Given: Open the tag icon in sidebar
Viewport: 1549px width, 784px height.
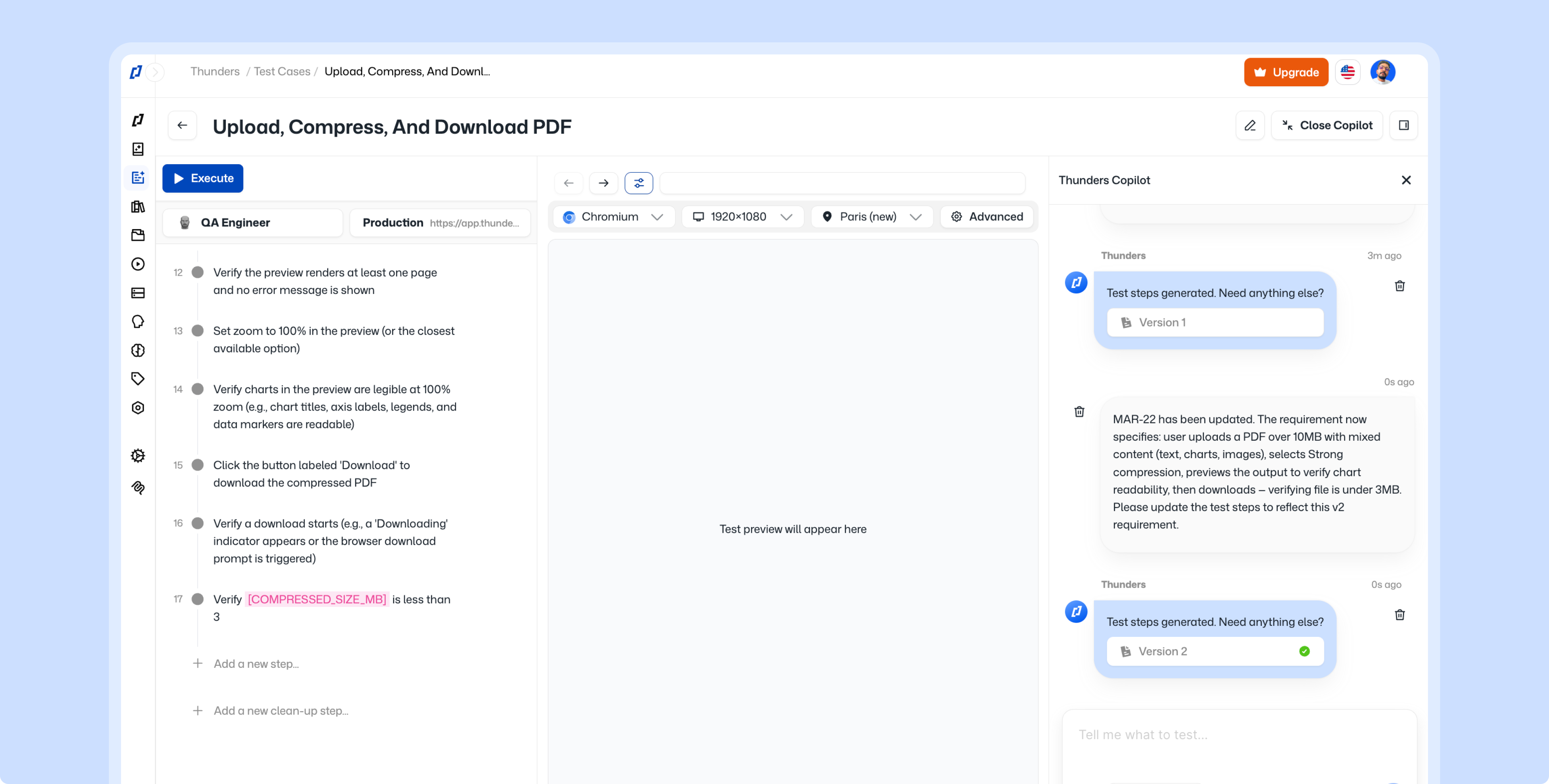Looking at the screenshot, I should coord(138,378).
